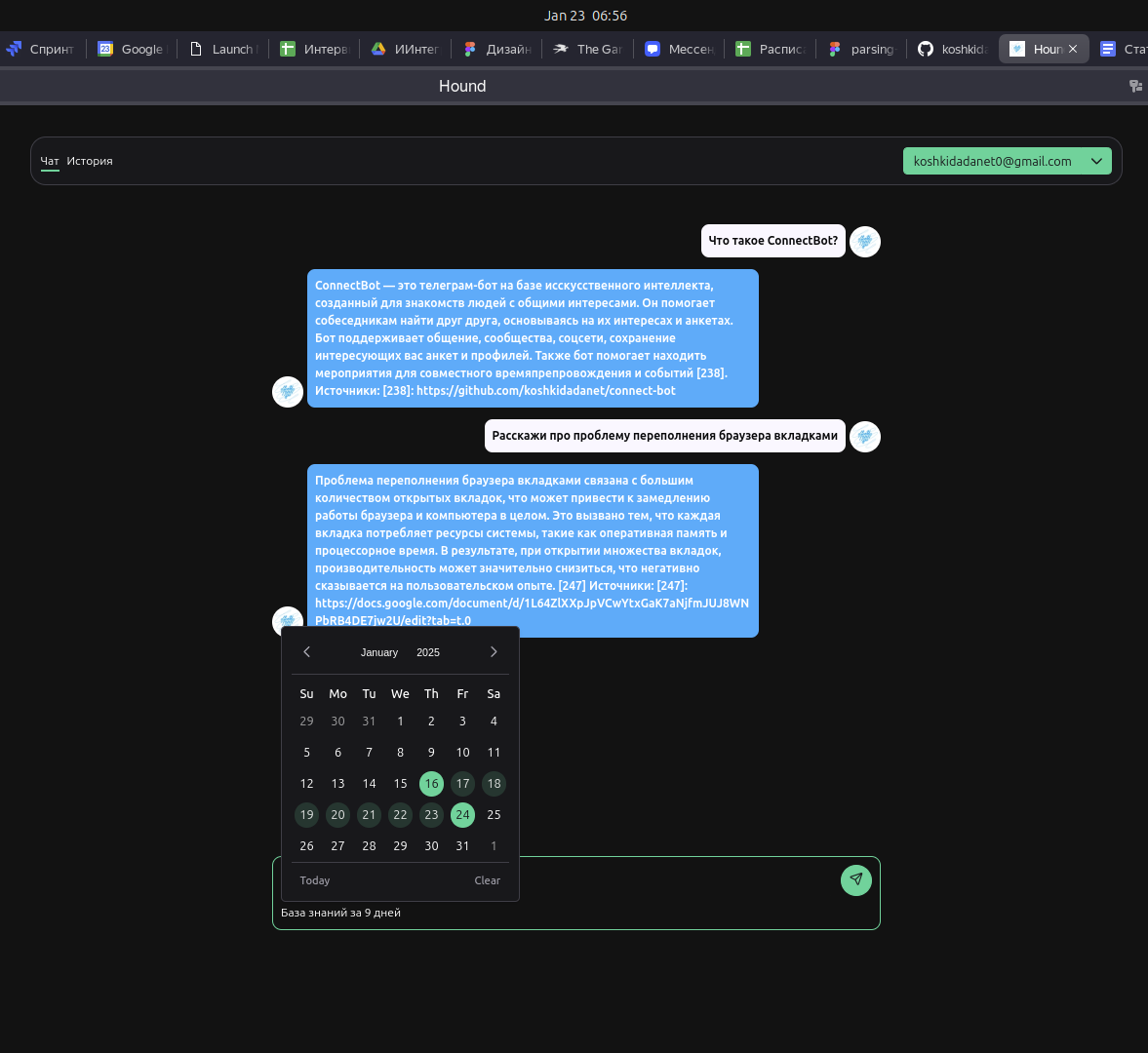Click the Clear button in calendar
Viewport: 1148px width, 1053px height.
point(487,880)
